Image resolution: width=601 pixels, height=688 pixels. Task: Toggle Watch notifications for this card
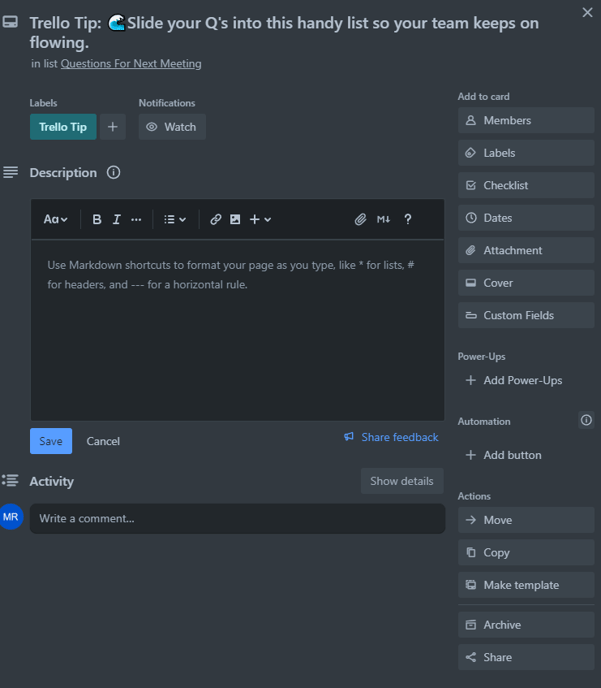pos(172,127)
